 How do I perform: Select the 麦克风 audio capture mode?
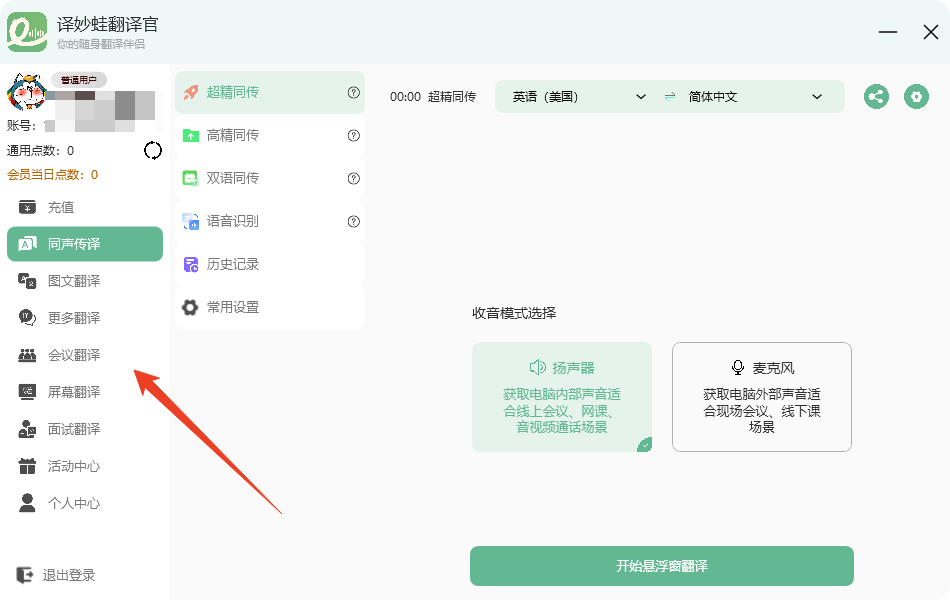click(761, 397)
